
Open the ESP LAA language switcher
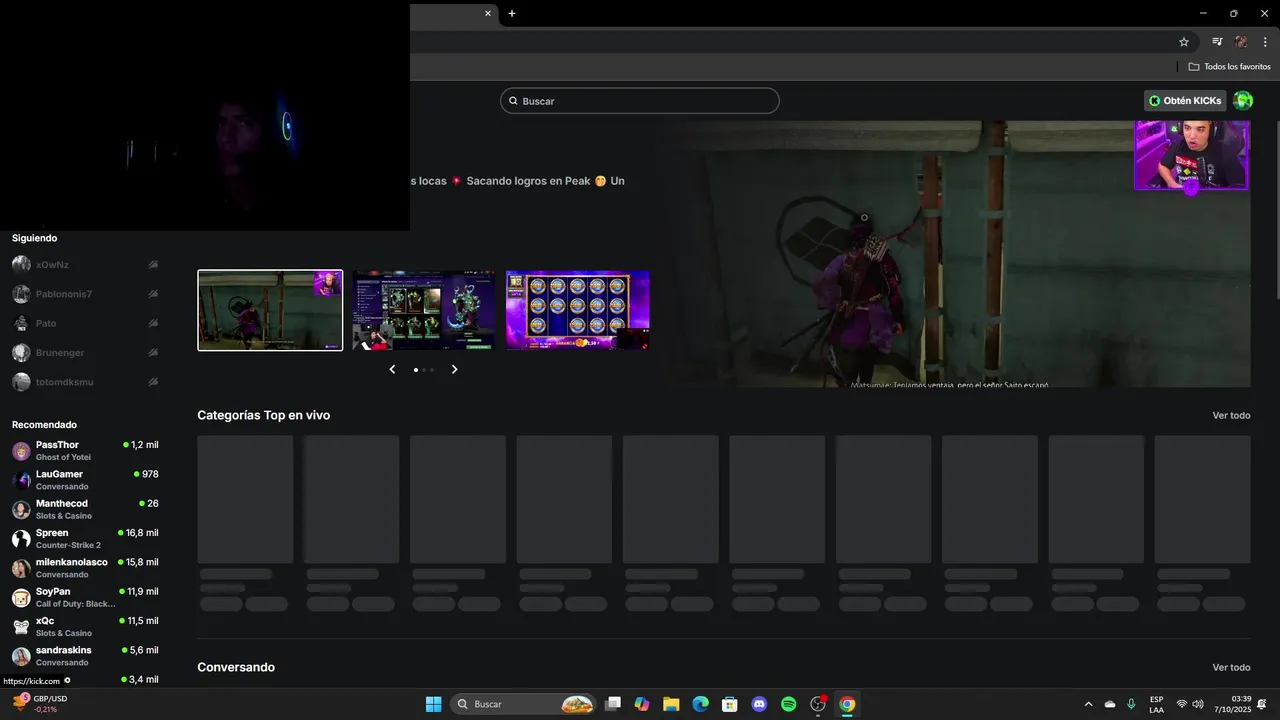(x=1156, y=704)
